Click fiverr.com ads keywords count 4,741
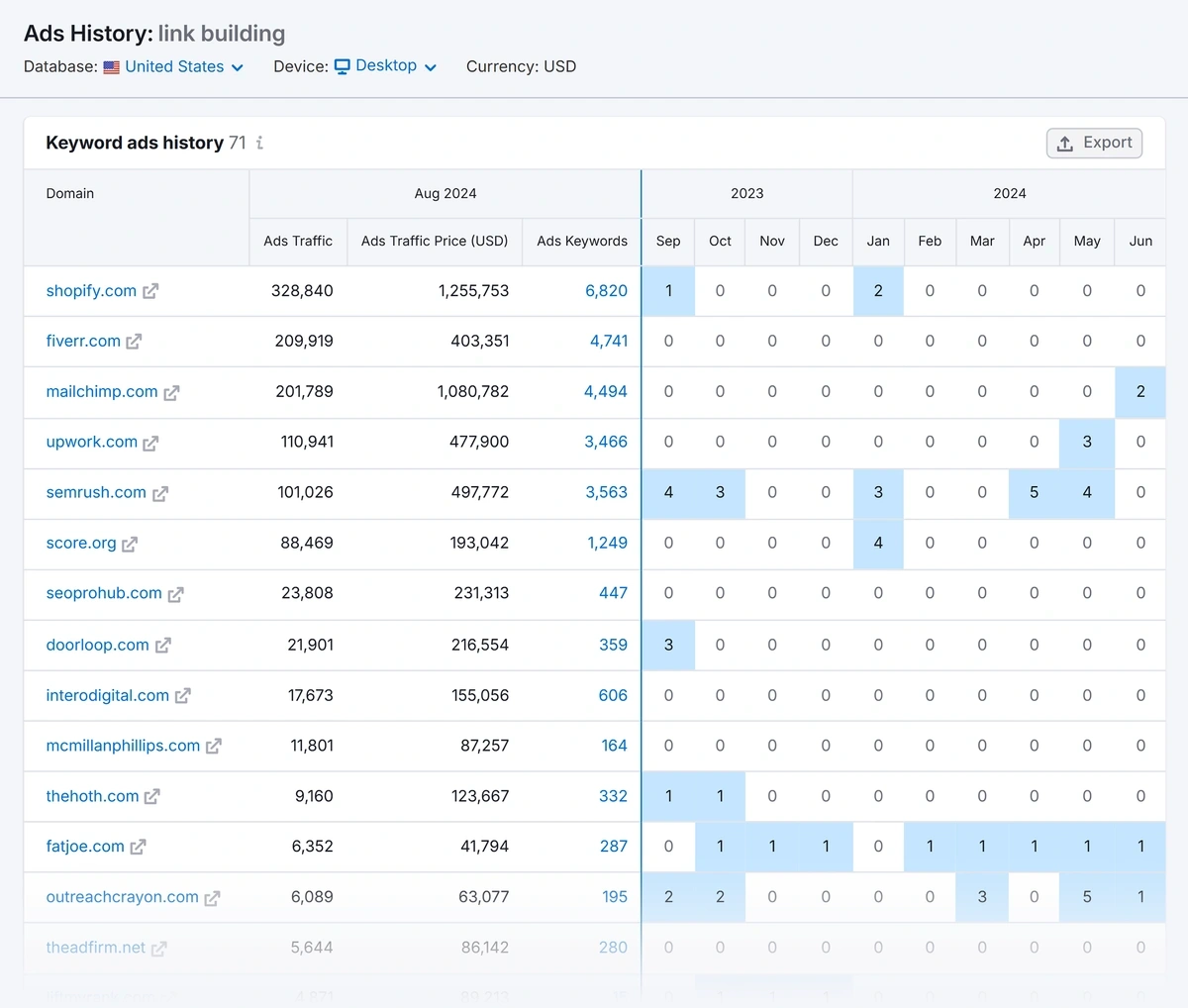Image resolution: width=1188 pixels, height=1008 pixels. (x=609, y=341)
